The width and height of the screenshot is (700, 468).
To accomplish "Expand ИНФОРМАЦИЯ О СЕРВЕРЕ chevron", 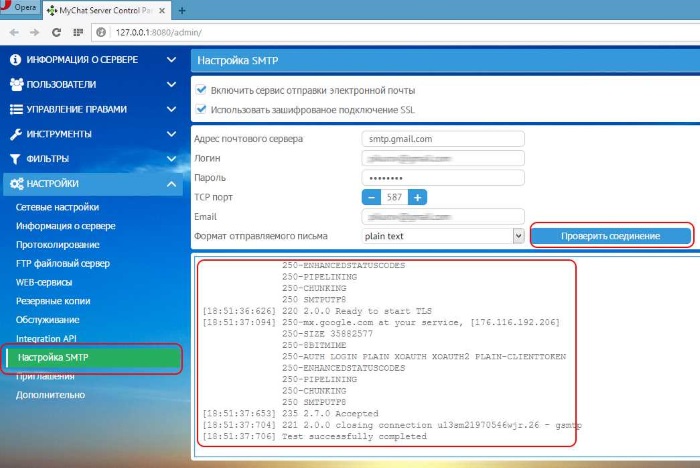I will tap(171, 59).
